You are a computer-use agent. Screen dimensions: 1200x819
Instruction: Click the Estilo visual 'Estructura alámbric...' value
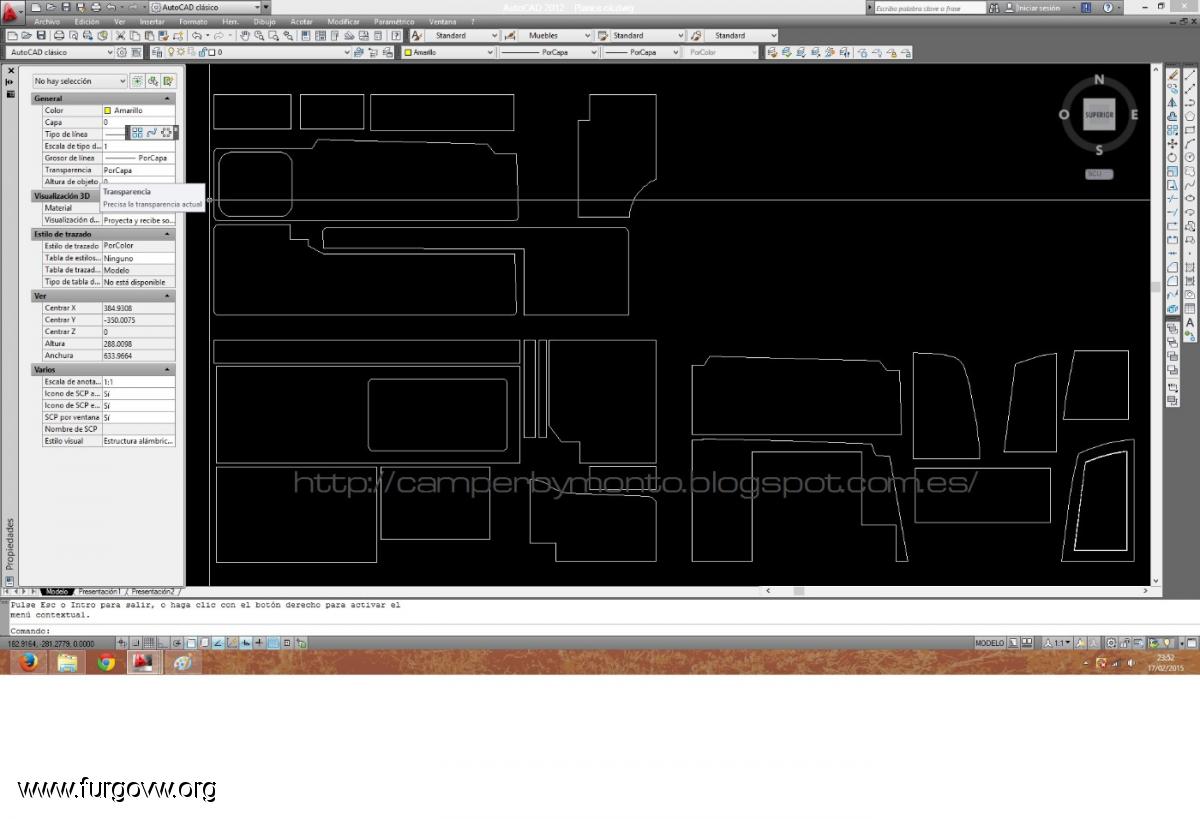click(138, 440)
